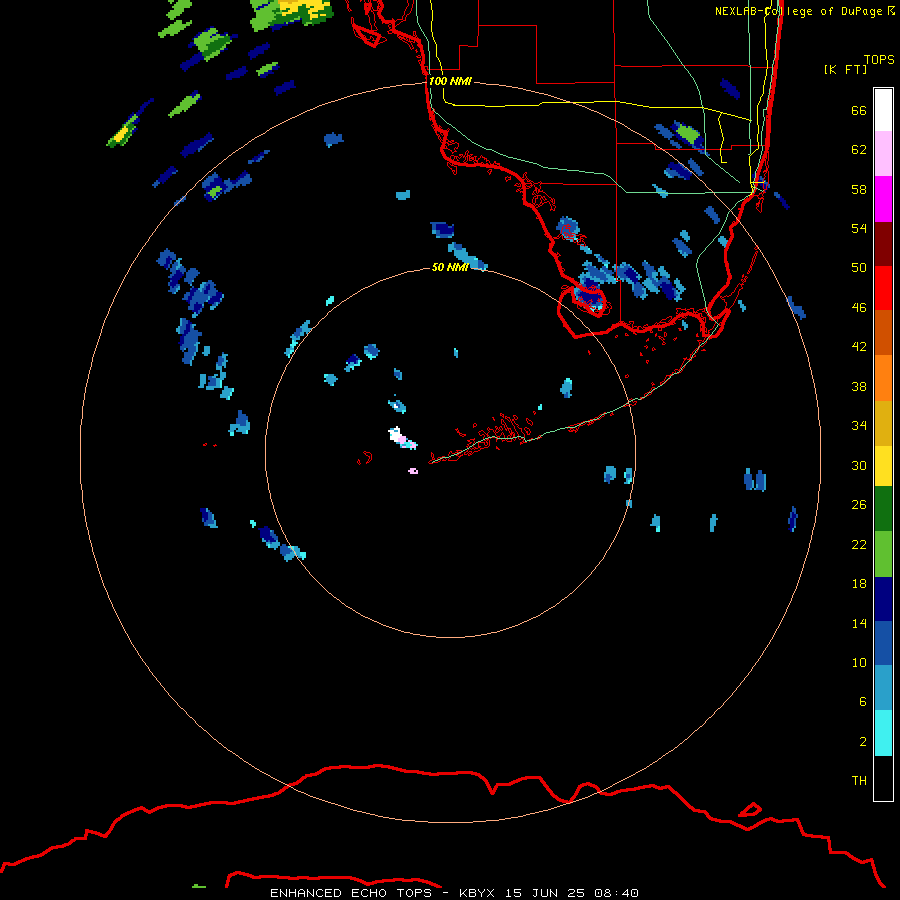Click the bright orange legend swatch

[883, 378]
